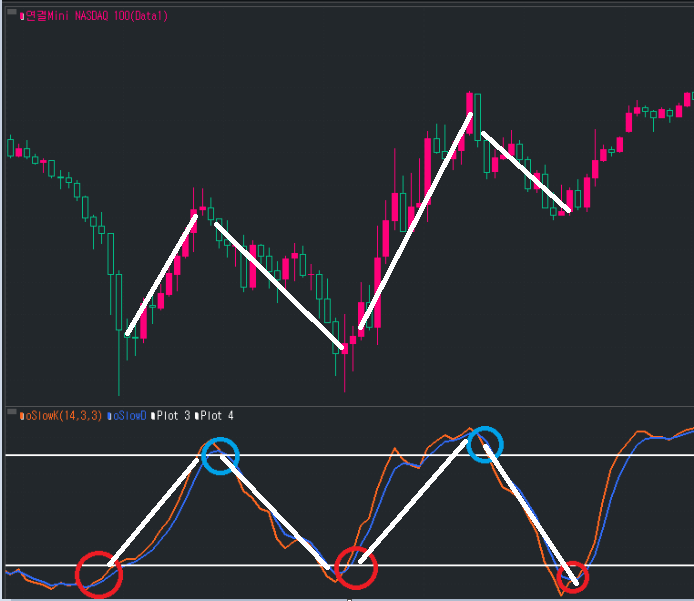The image size is (694, 601).
Task: Select the oSlowD legend label
Action: pos(130,416)
